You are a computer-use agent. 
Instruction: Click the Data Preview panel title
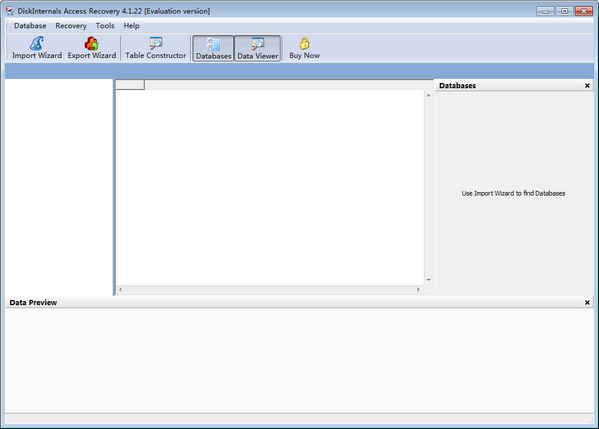click(x=33, y=303)
